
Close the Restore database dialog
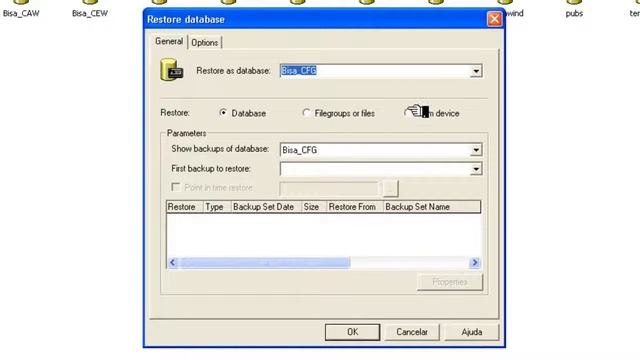coord(494,19)
